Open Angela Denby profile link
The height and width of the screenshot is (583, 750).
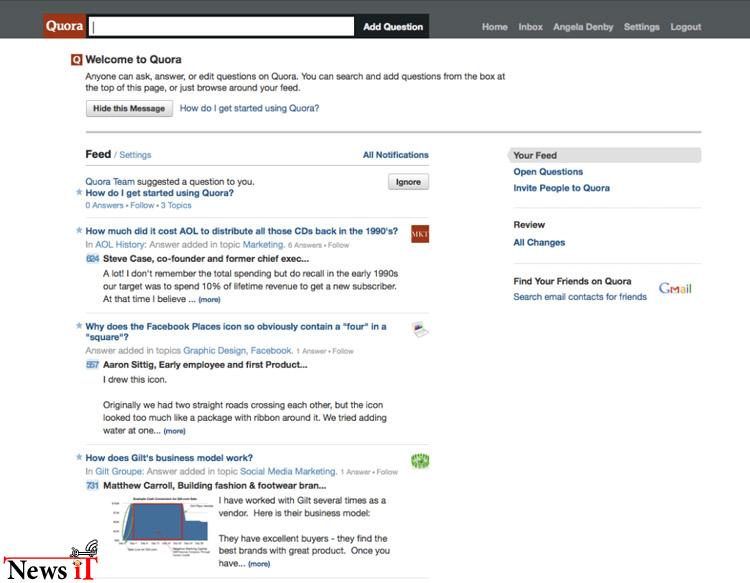pyautogui.click(x=583, y=27)
